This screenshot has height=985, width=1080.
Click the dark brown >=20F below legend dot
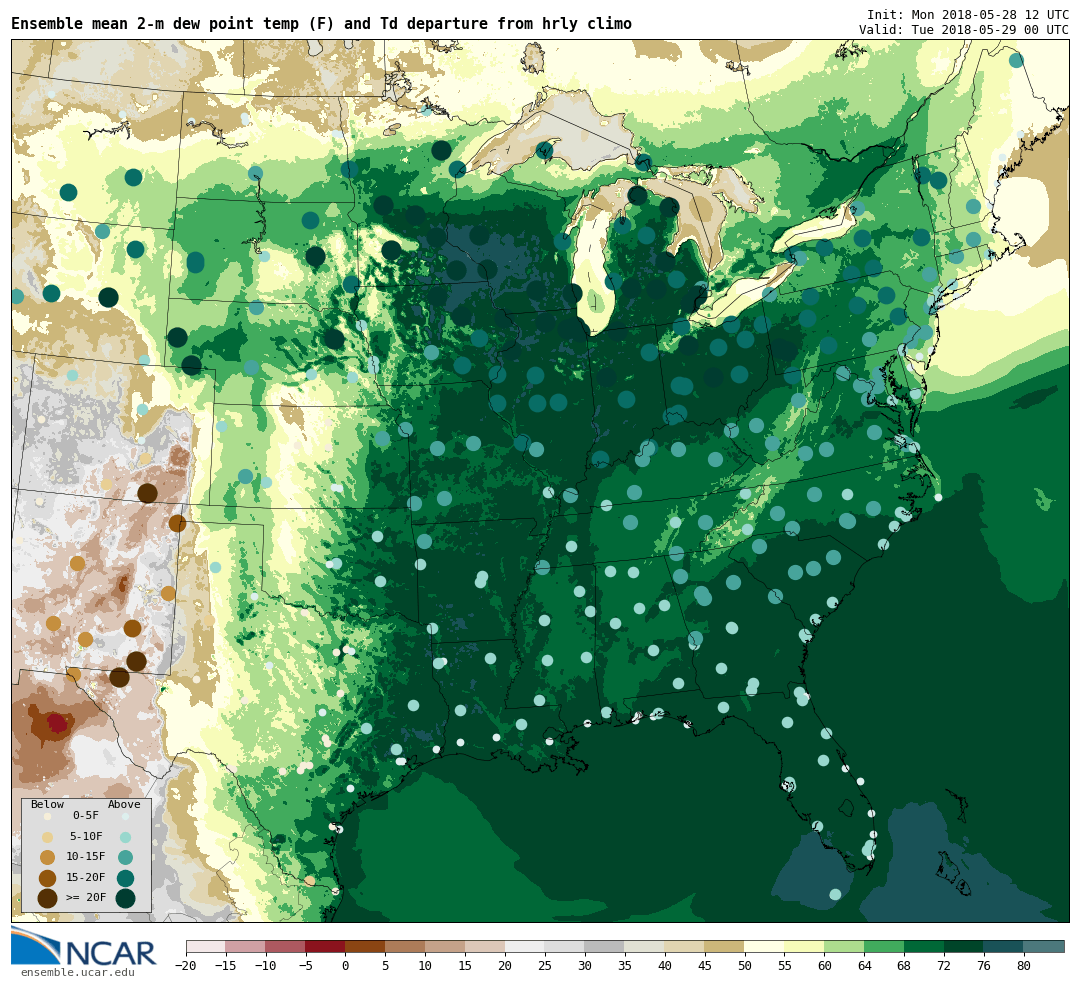click(48, 898)
